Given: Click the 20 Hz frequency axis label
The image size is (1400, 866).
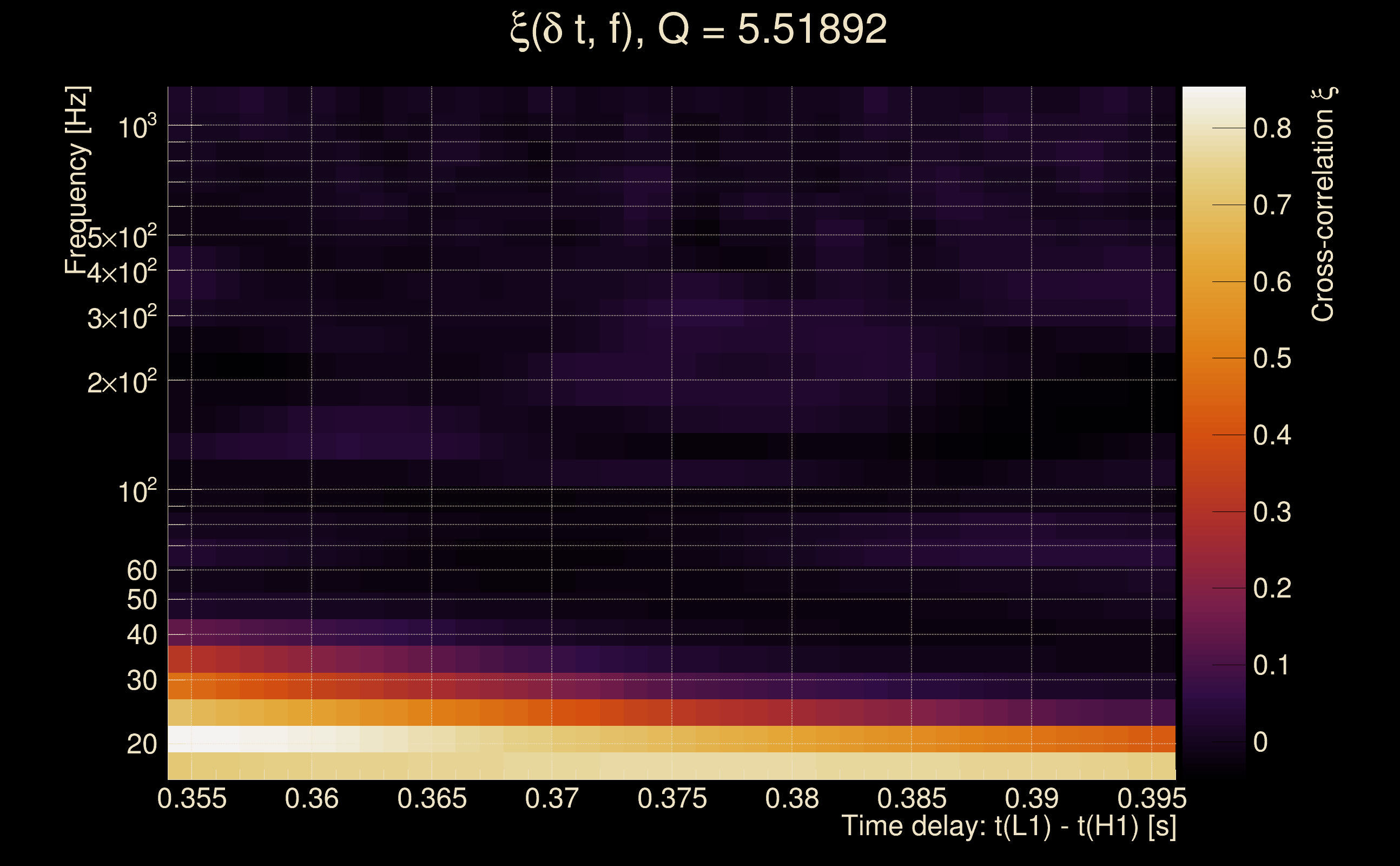Looking at the screenshot, I should [x=141, y=745].
